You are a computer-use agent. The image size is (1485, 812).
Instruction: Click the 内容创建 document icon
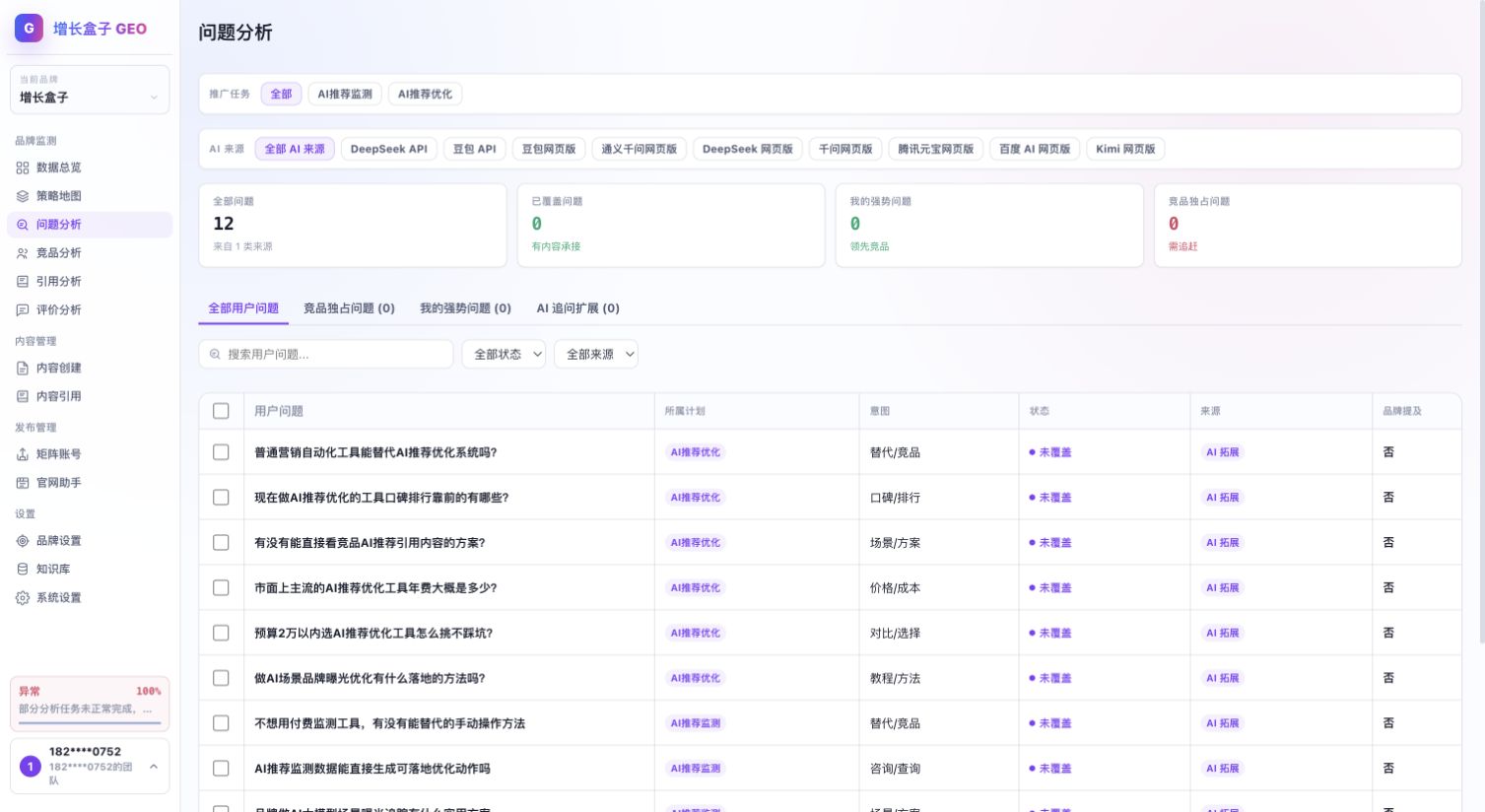pos(23,368)
